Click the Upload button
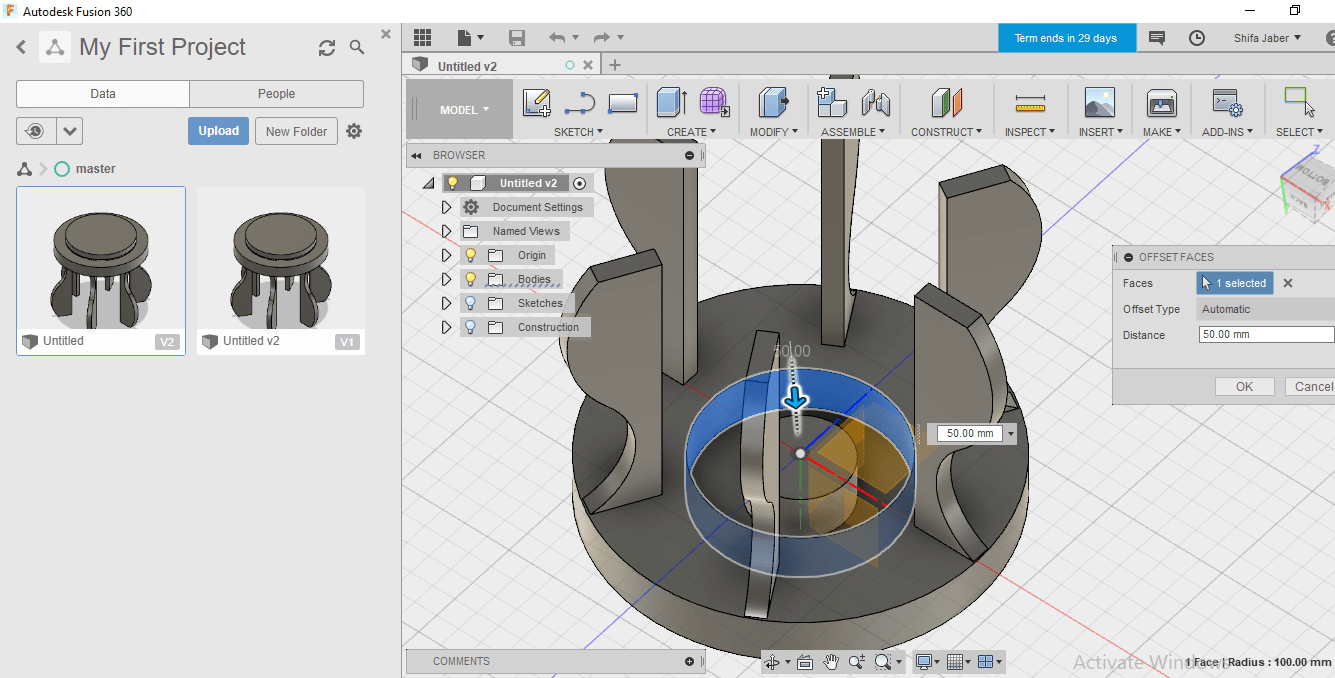The image size is (1335, 678). pos(218,131)
